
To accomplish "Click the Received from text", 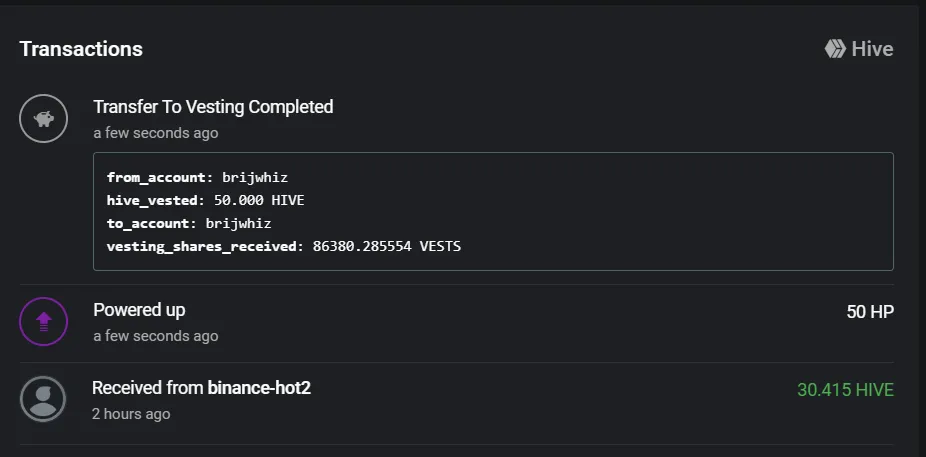I will tap(148, 388).
